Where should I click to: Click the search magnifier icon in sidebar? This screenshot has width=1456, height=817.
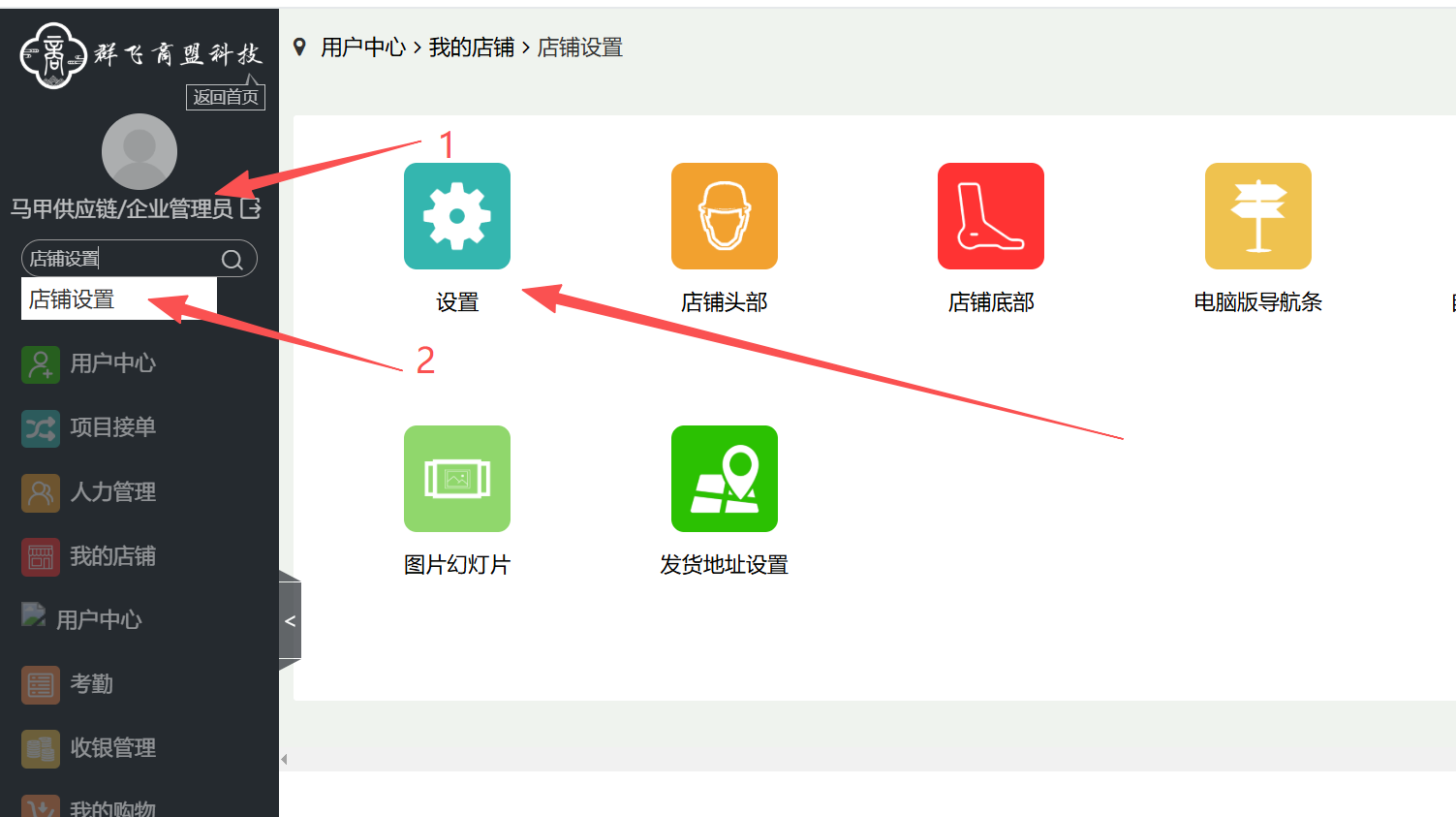pyautogui.click(x=232, y=259)
